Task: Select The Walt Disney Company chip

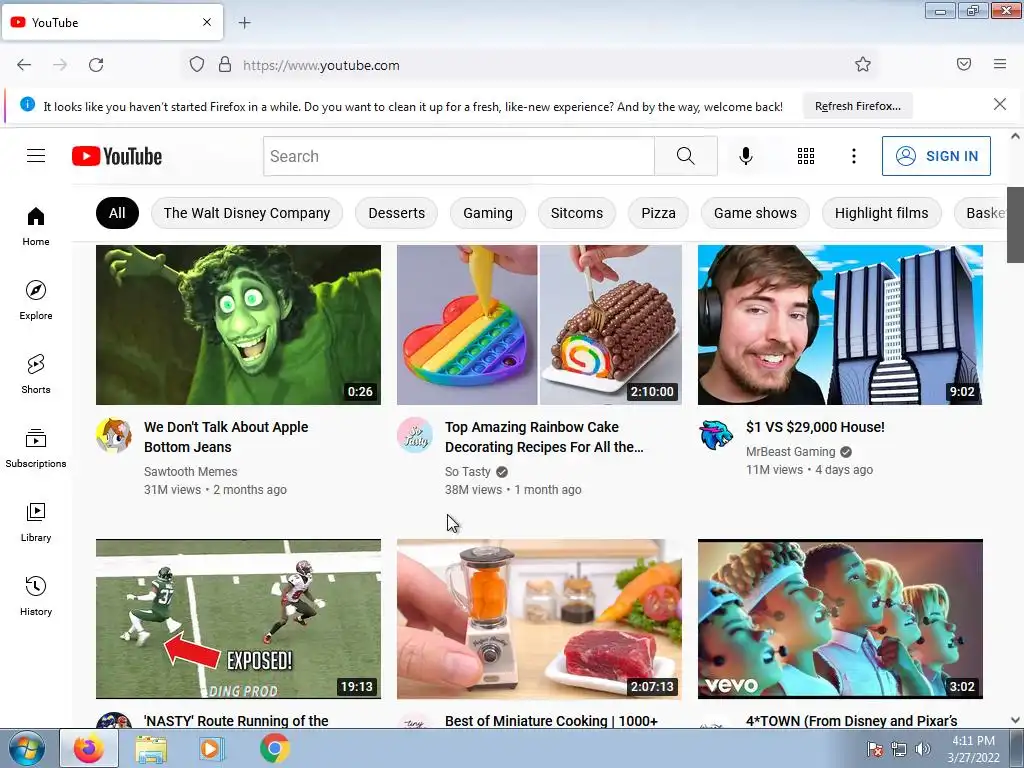Action: coord(247,213)
